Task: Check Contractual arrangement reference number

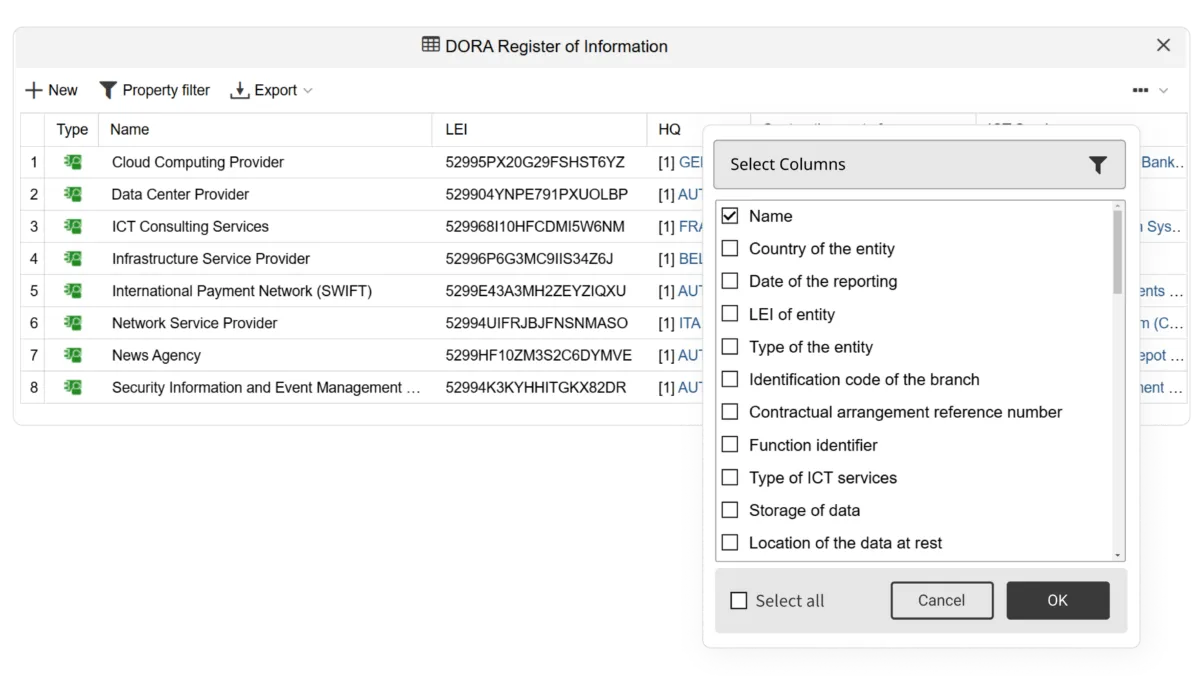Action: point(730,412)
